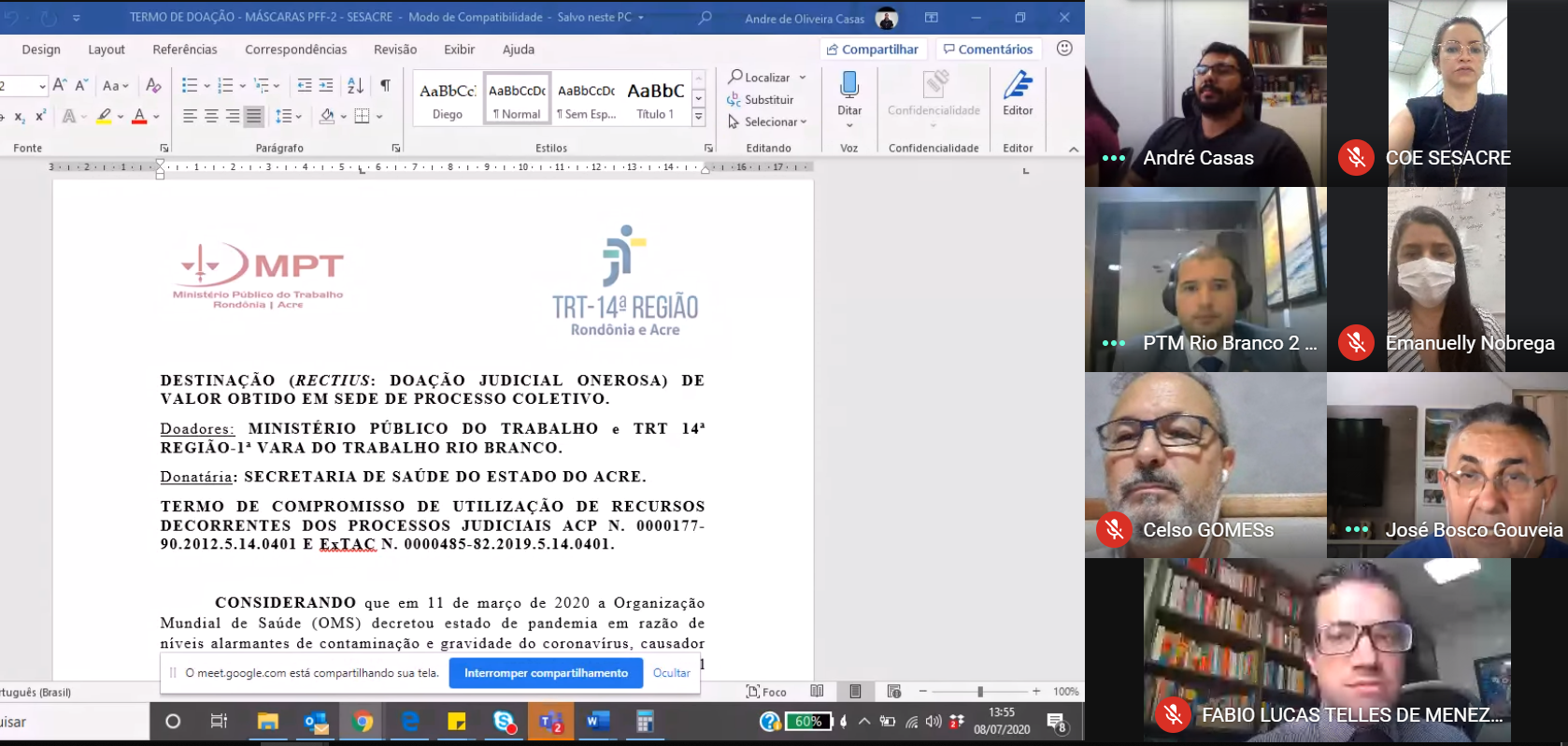Open shading color dropdown arrow
The height and width of the screenshot is (746, 1568).
344,117
